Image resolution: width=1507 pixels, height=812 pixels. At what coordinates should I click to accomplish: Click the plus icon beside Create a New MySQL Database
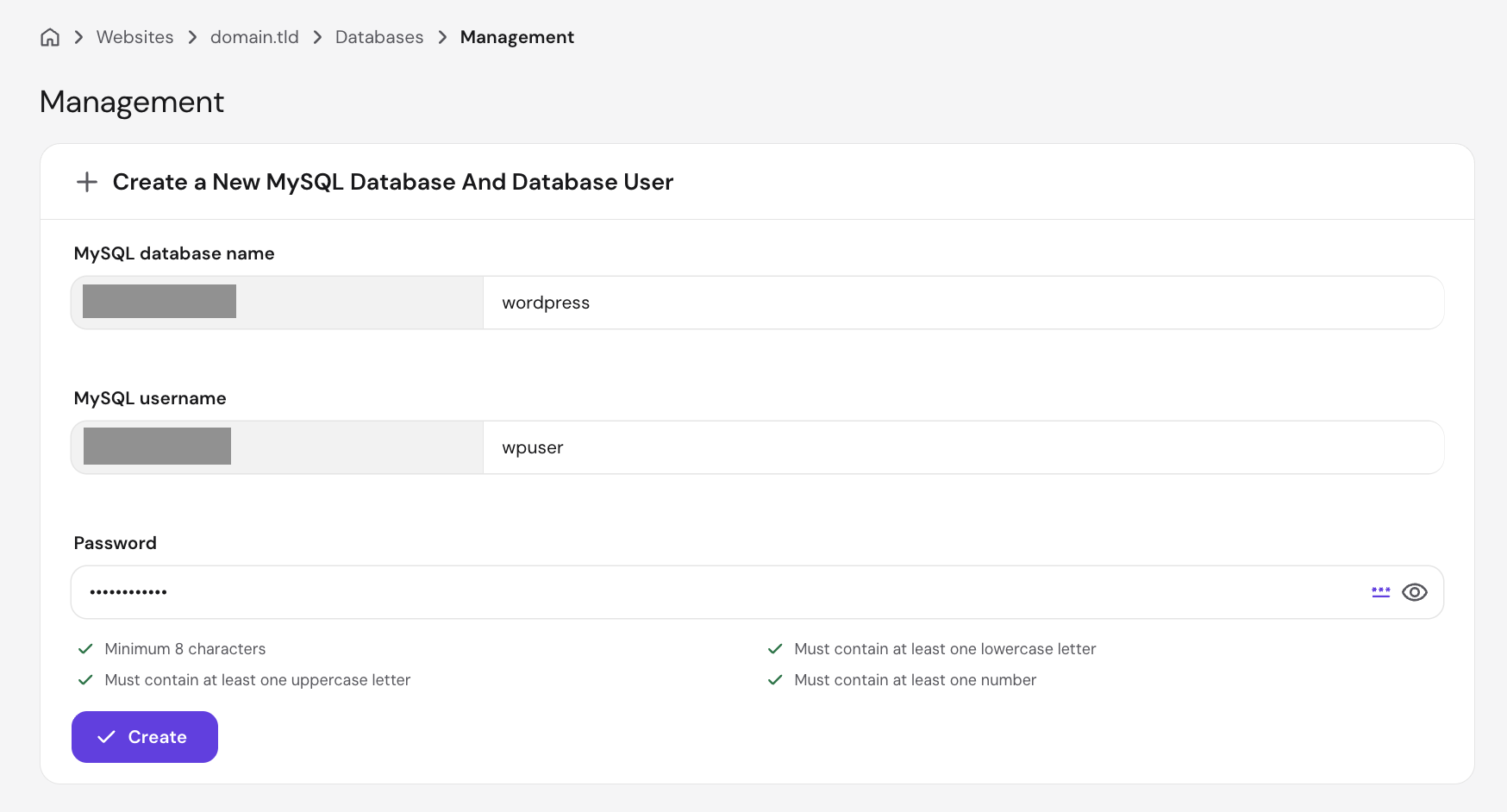tap(87, 182)
